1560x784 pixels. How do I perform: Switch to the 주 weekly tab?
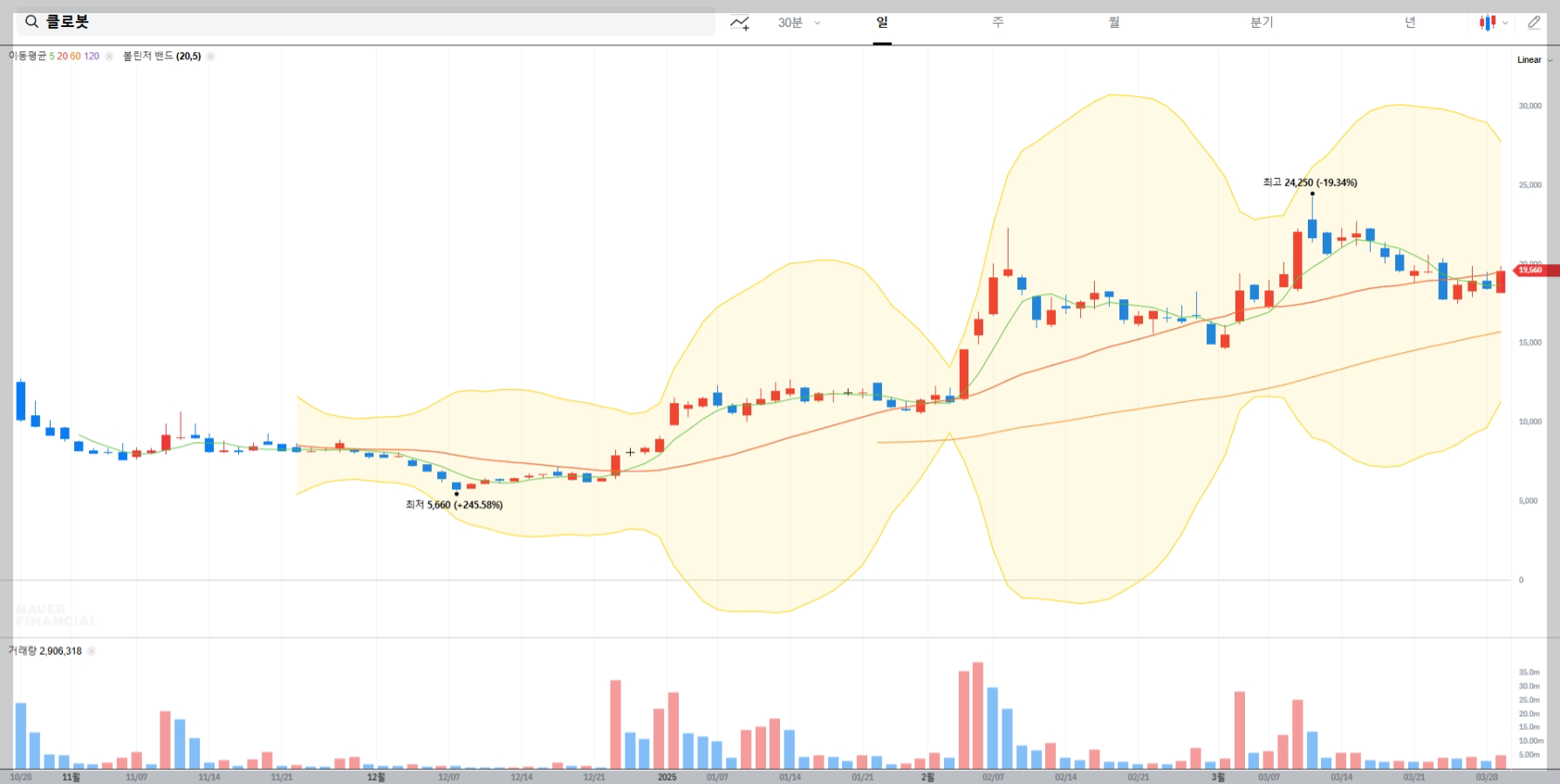[998, 23]
